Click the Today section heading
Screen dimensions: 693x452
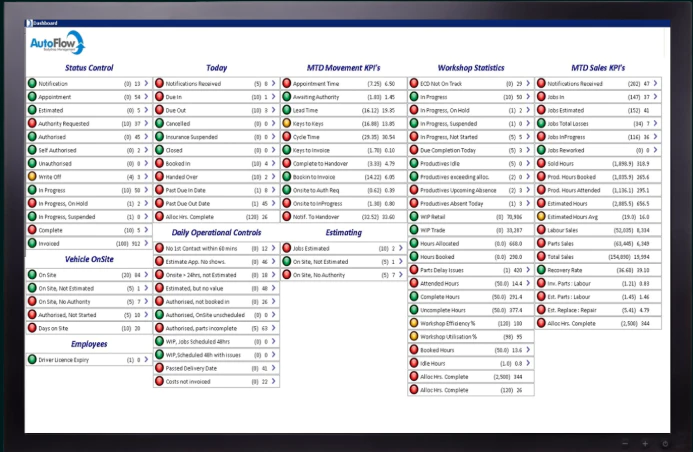pos(216,68)
